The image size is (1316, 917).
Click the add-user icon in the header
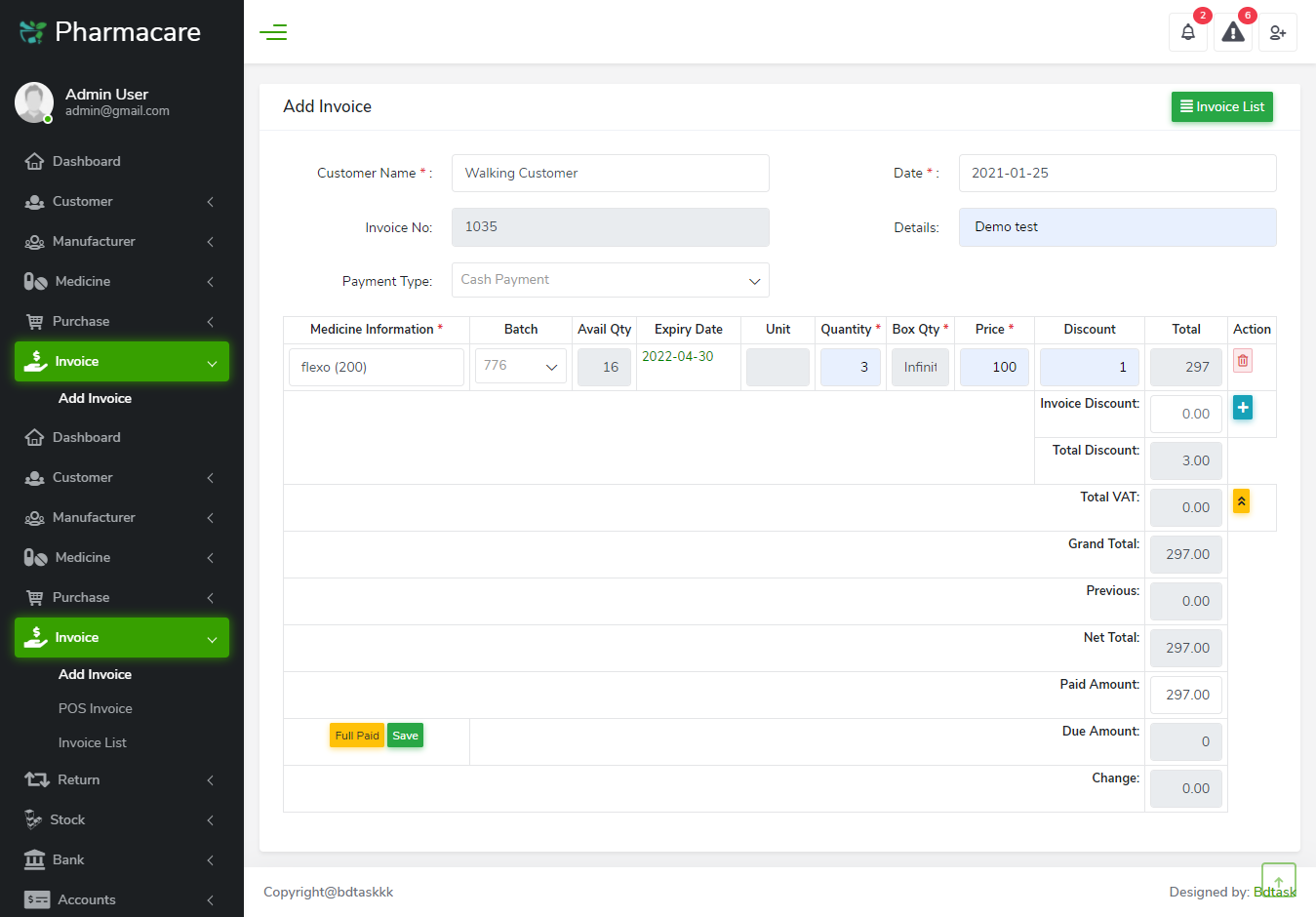coord(1277,32)
